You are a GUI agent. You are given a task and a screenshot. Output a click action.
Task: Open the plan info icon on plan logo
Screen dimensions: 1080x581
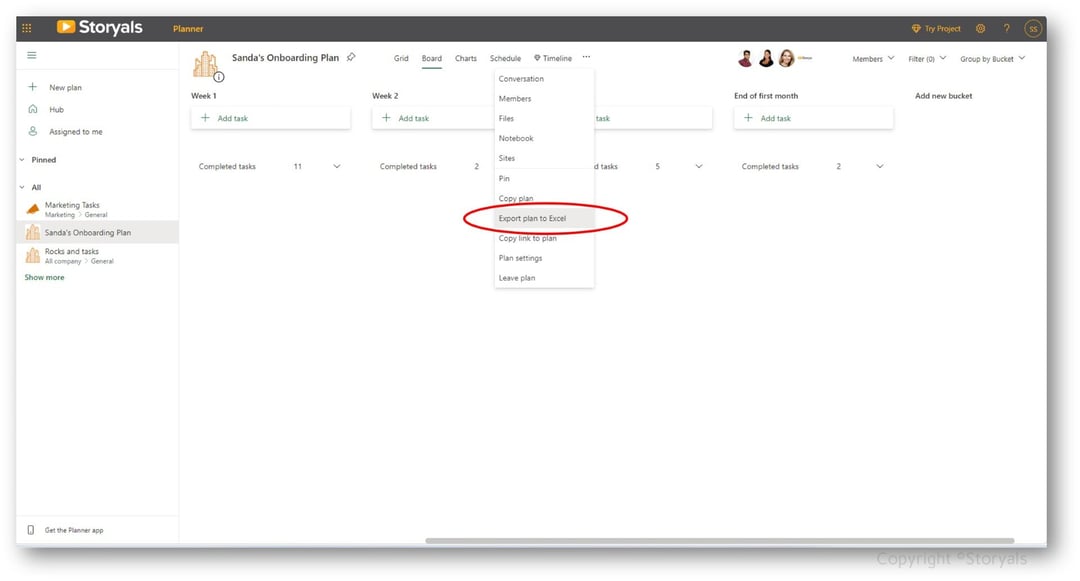(x=218, y=76)
